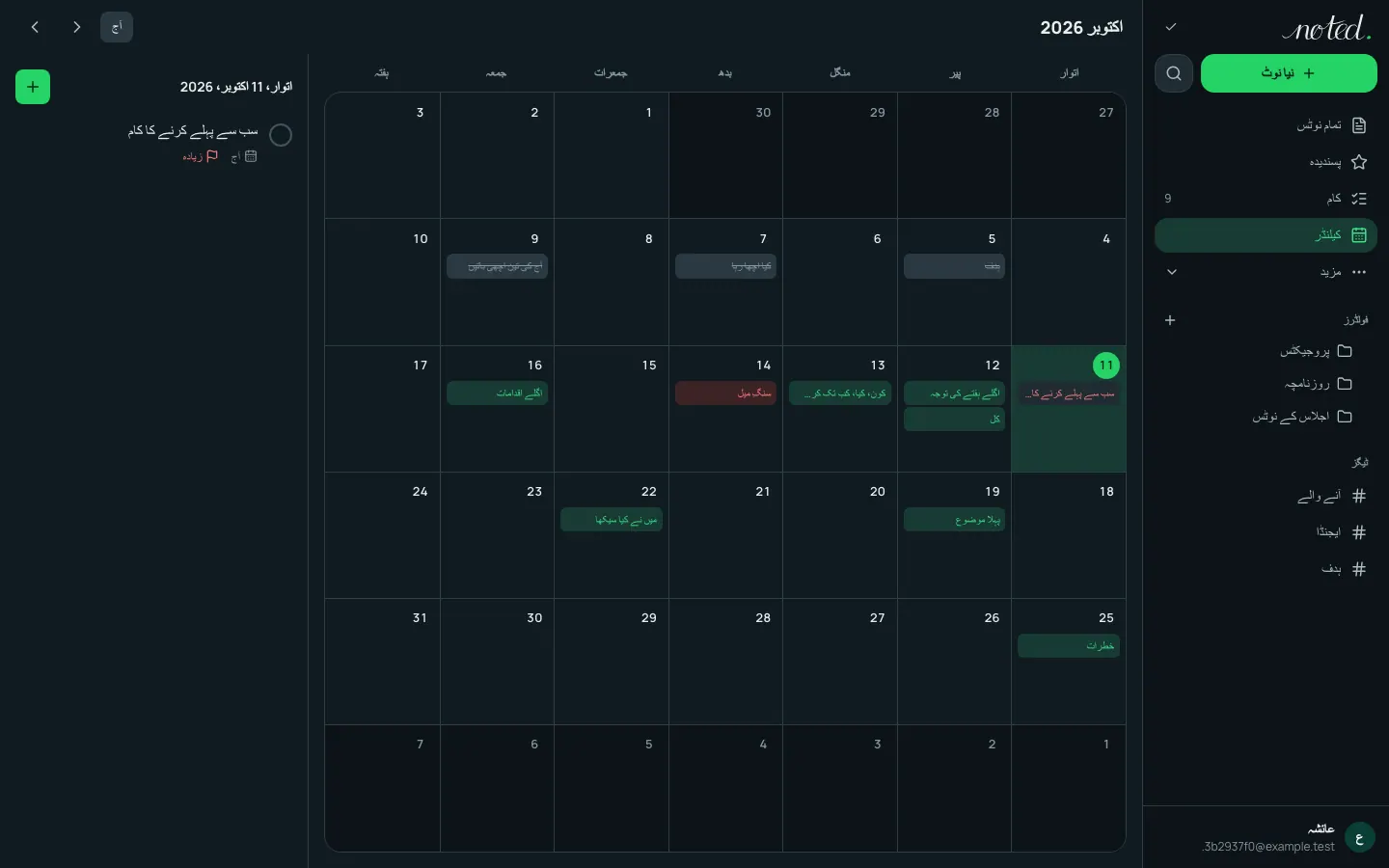Open the کل event on October 12
This screenshot has height=868, width=1389.
click(955, 420)
